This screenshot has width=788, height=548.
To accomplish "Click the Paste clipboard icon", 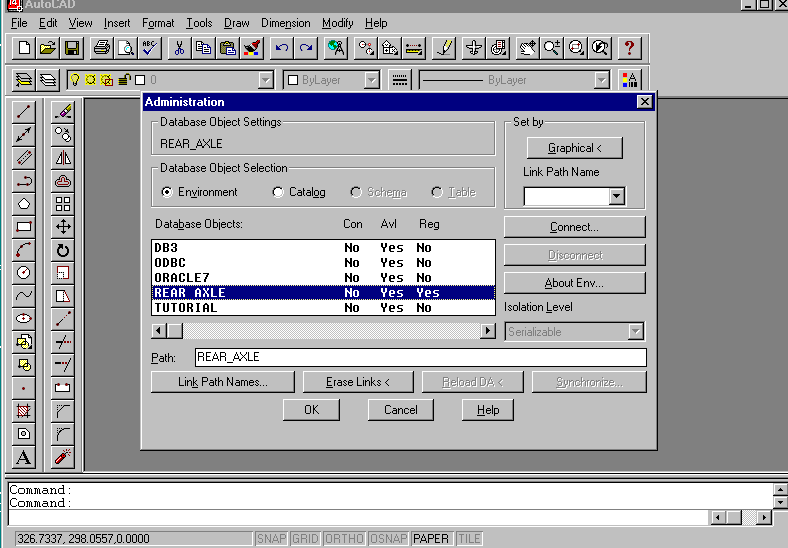I will pyautogui.click(x=228, y=48).
